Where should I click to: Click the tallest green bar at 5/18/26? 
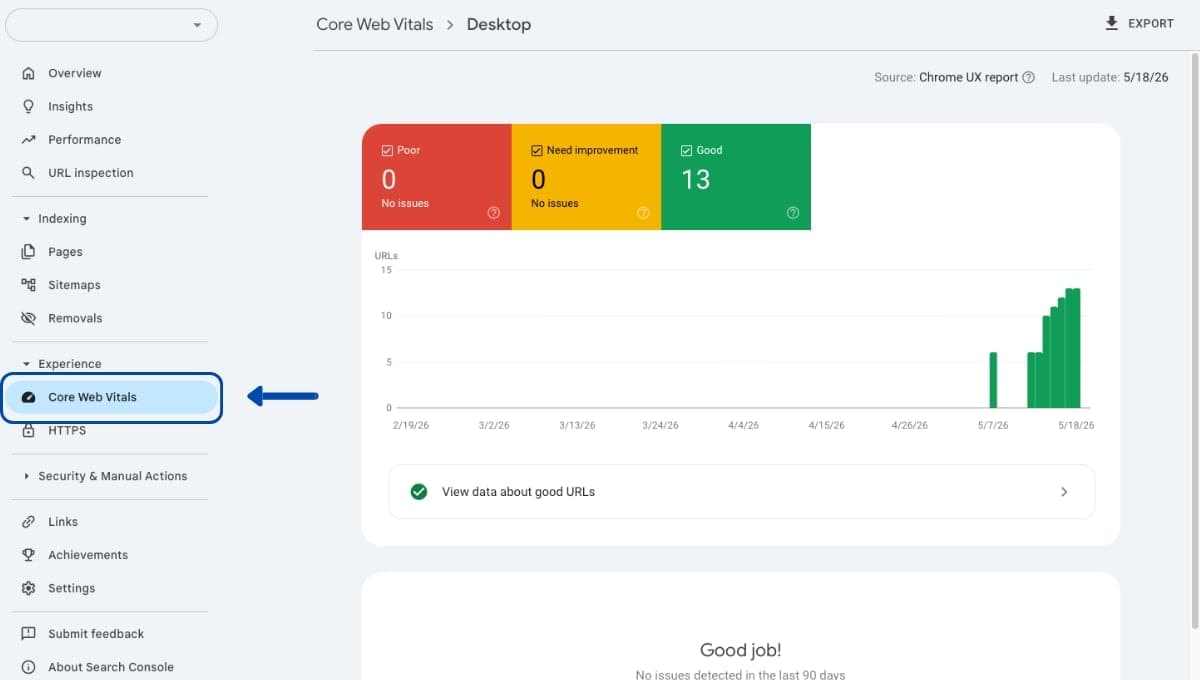(1076, 348)
